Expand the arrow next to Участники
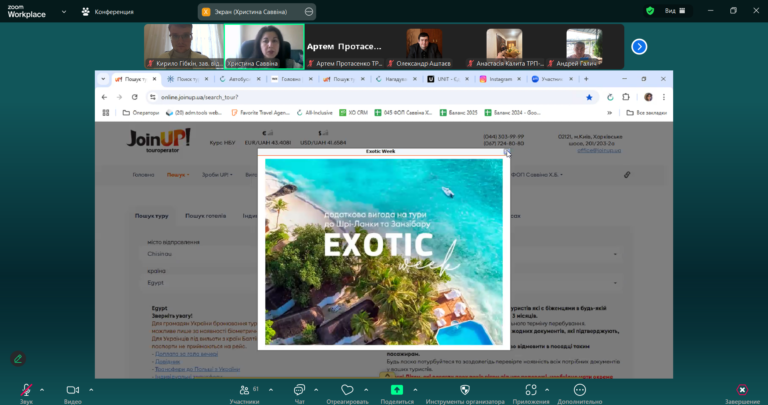768x405 pixels. [x=271, y=390]
